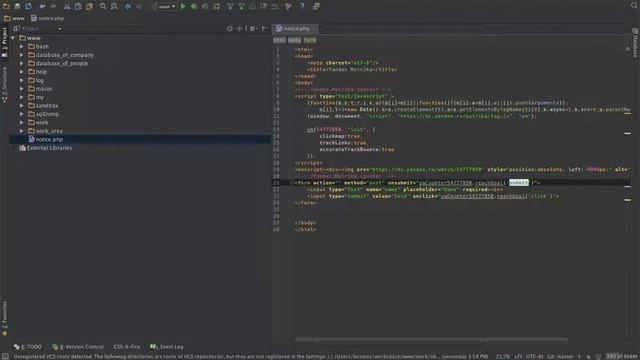
Task: Click the editor horizontal scrollbar
Action: click(431, 339)
